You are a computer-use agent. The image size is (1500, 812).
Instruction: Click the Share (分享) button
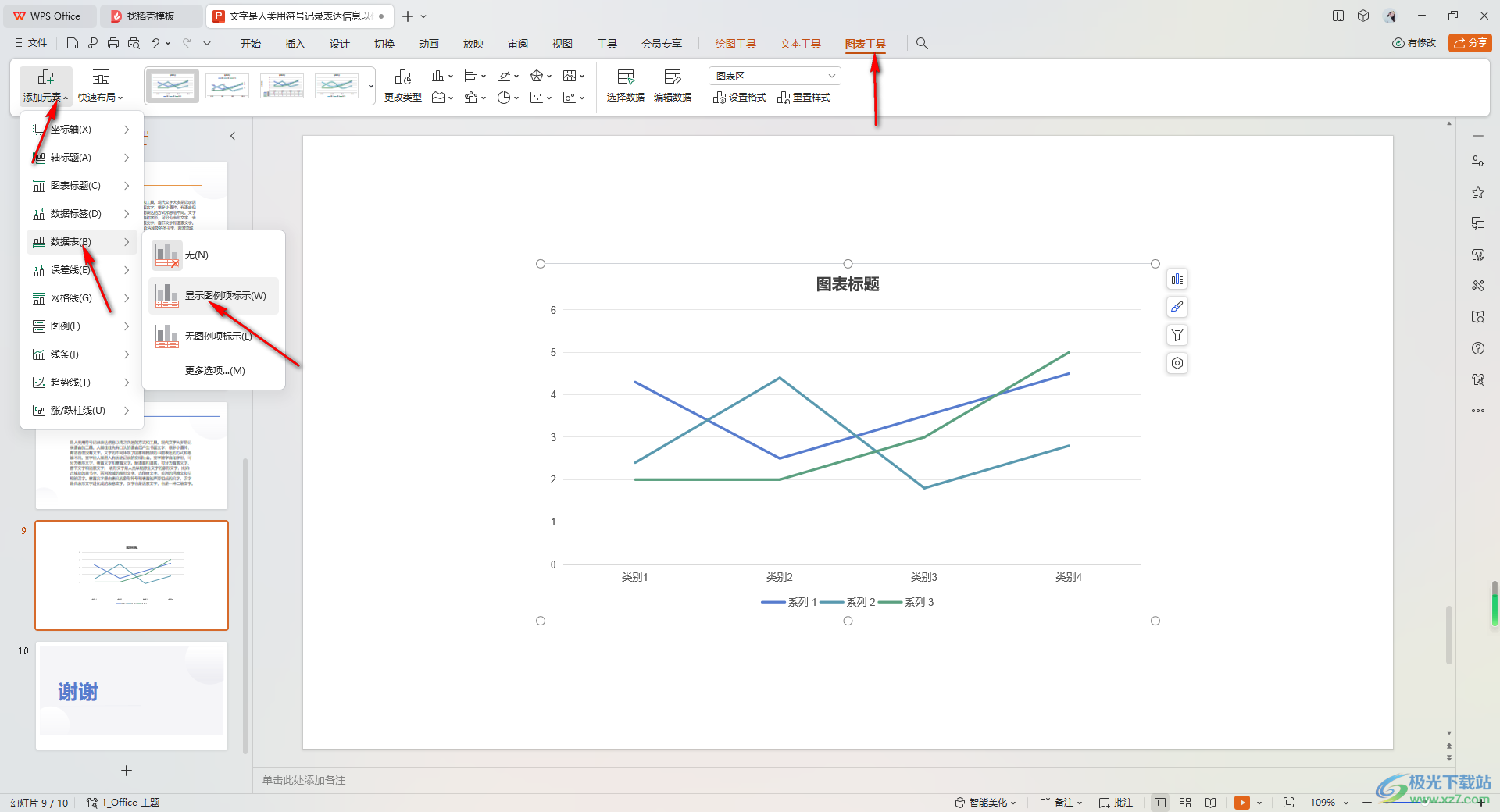pyautogui.click(x=1470, y=43)
